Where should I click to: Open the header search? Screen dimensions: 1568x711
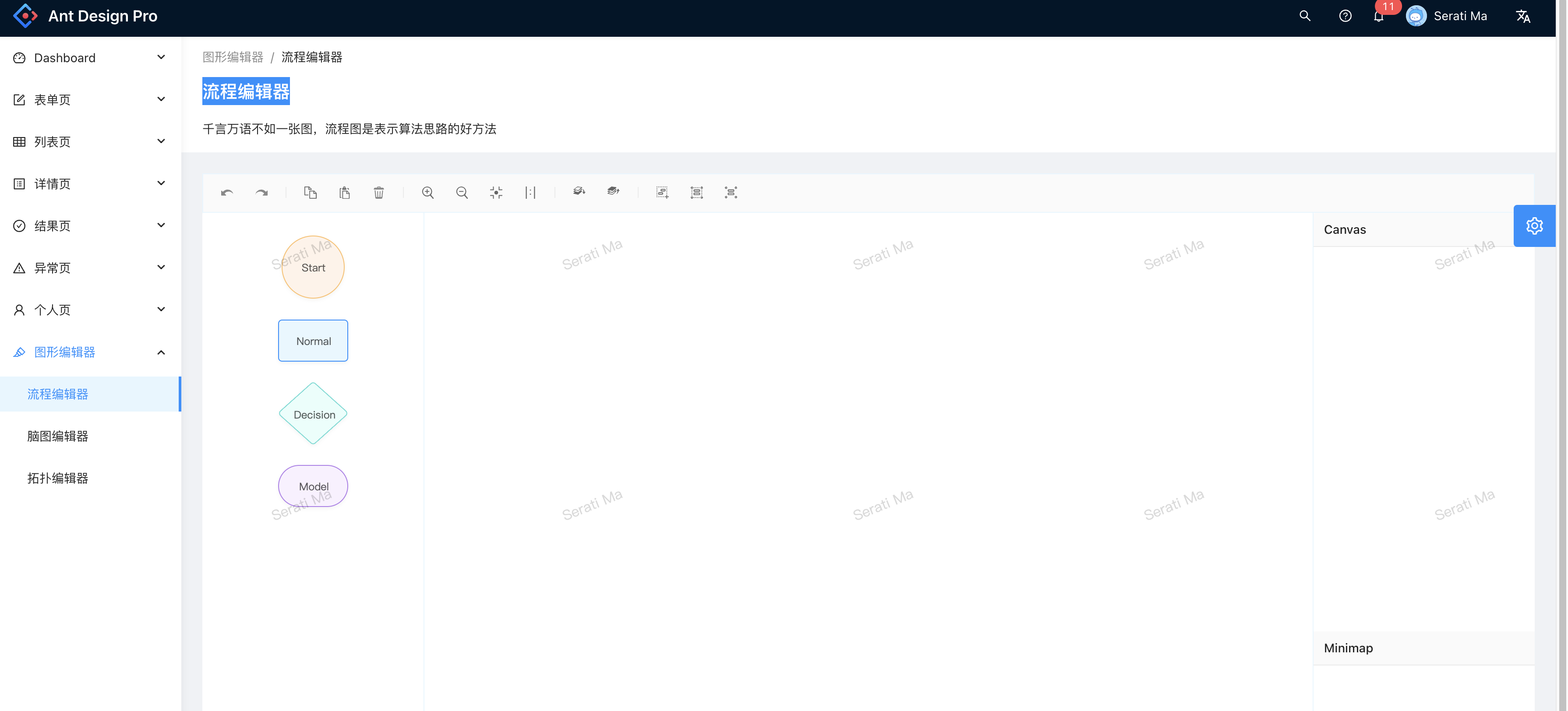(x=1304, y=16)
